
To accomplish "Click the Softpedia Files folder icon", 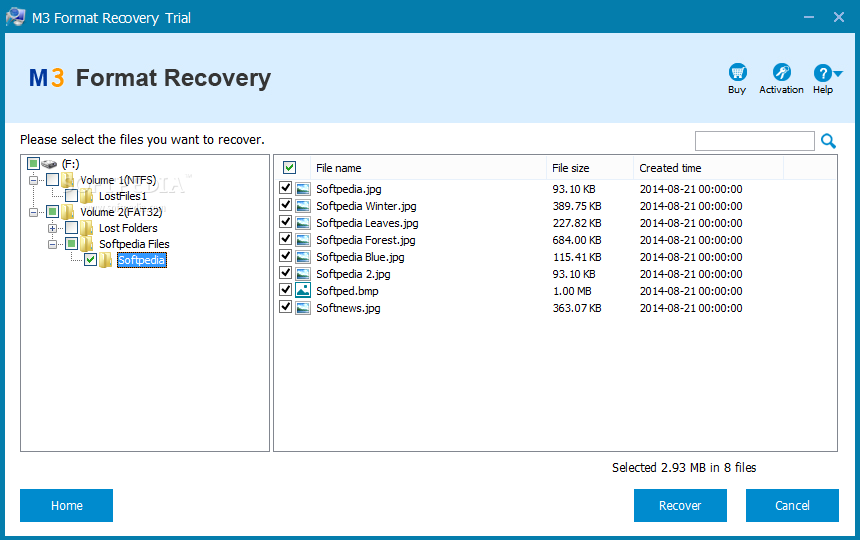I will 87,243.
